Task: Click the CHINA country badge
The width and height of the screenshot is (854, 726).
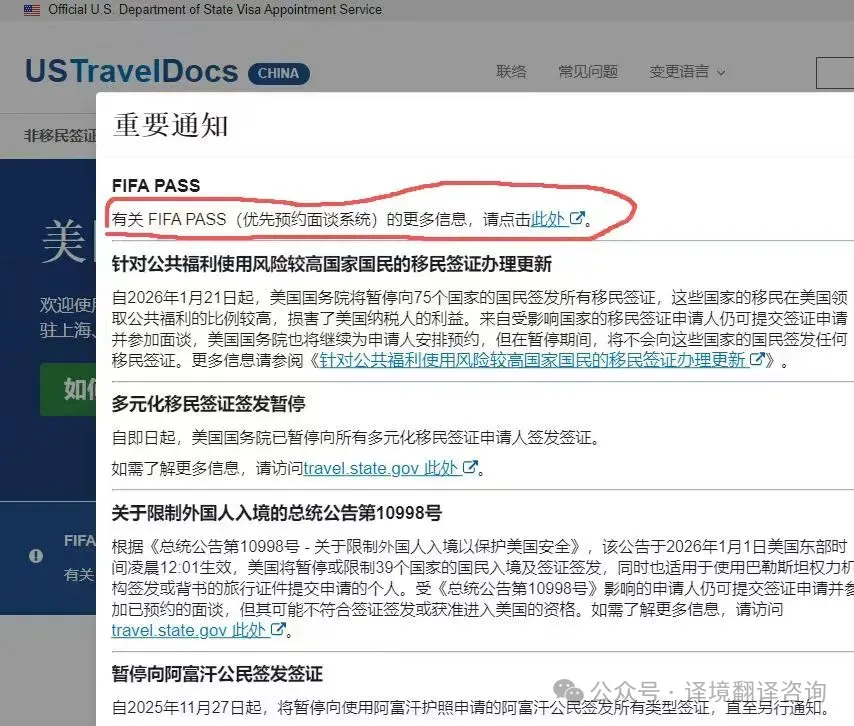Action: click(279, 74)
